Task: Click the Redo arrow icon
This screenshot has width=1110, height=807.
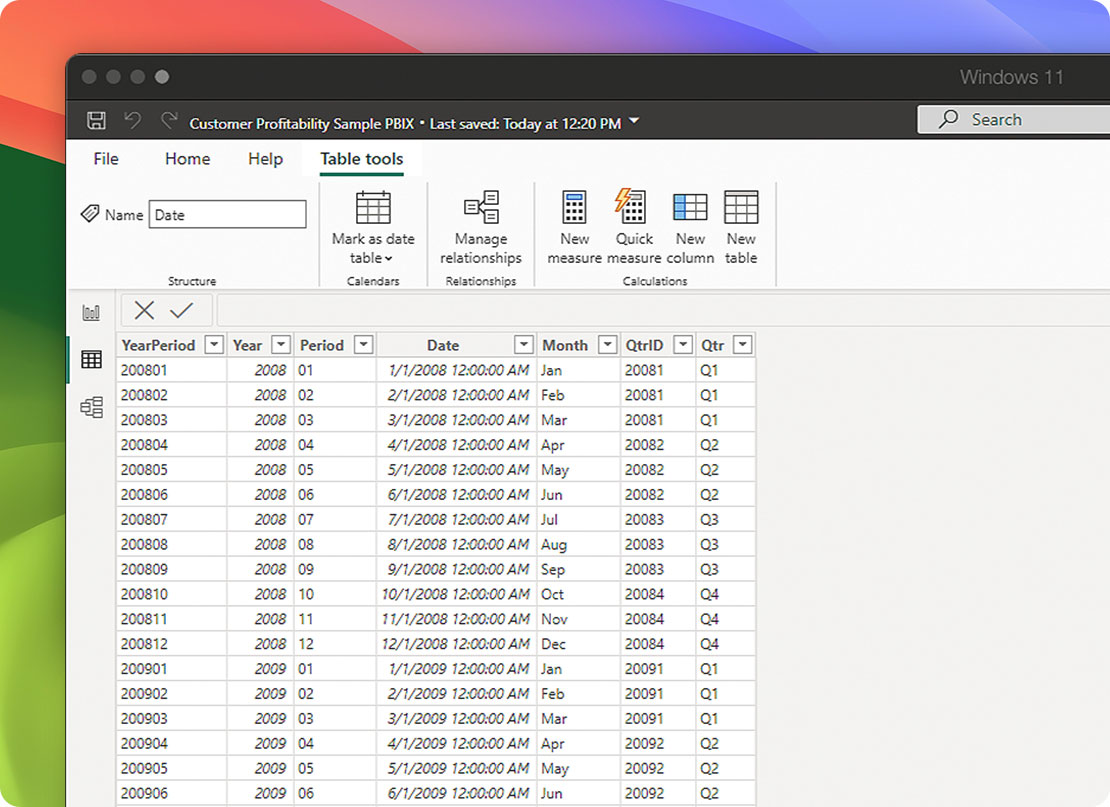Action: 169,121
